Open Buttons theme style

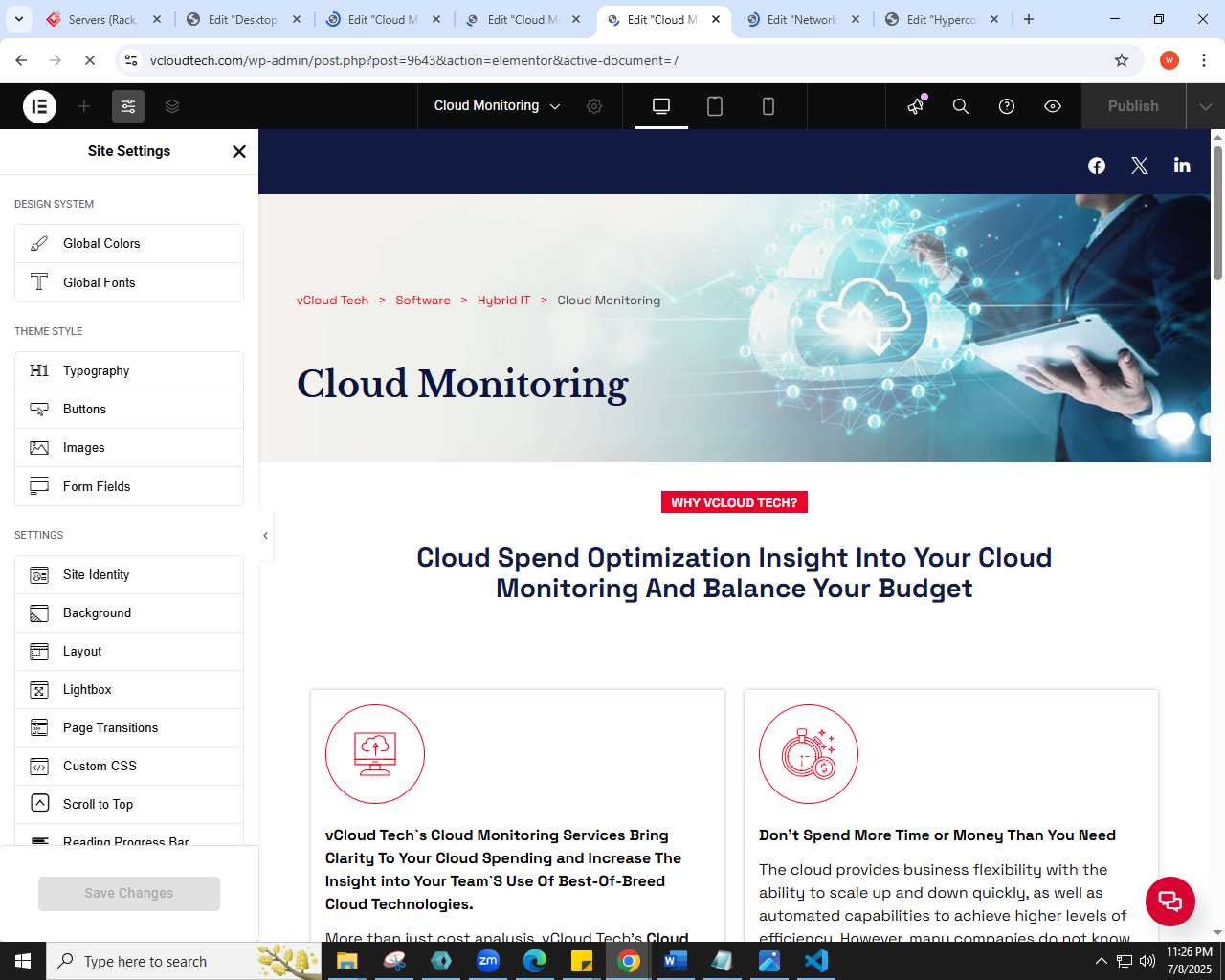click(x=129, y=410)
